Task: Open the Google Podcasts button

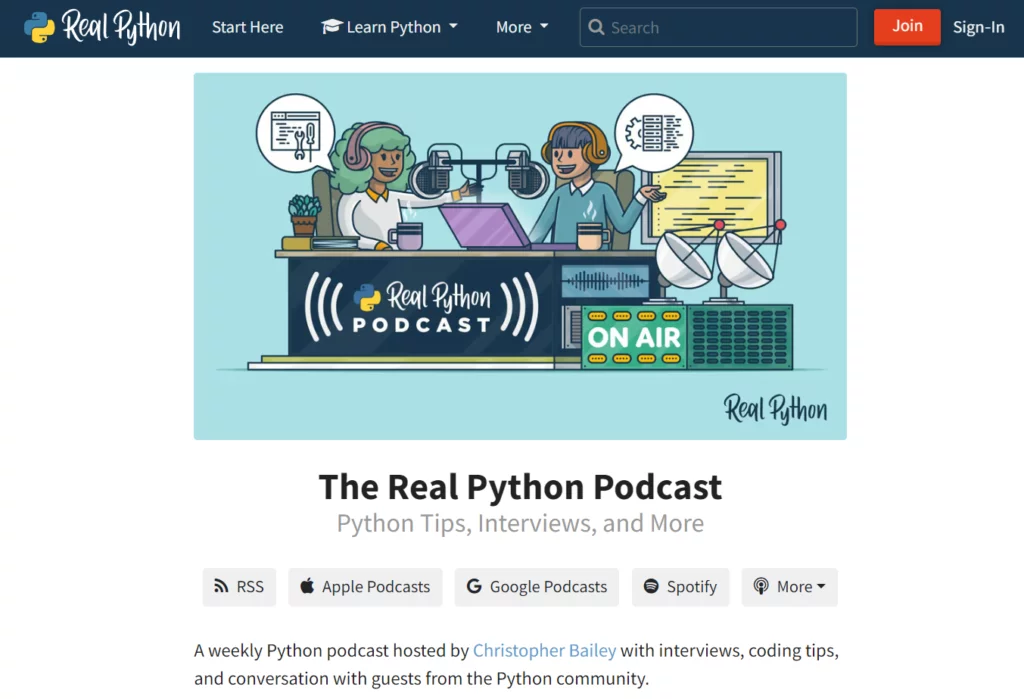Action: click(537, 587)
